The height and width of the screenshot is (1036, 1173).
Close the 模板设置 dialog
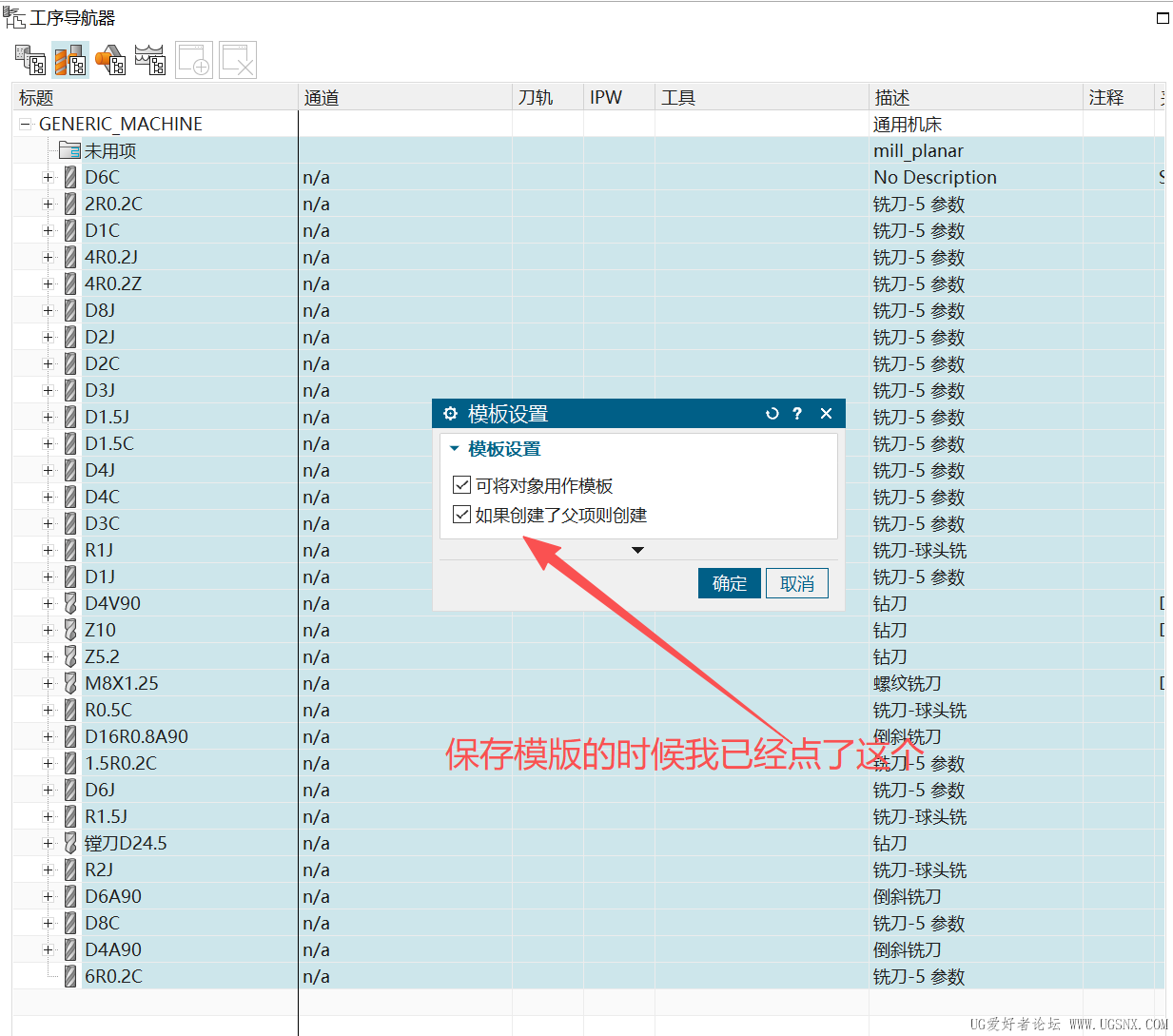click(x=826, y=414)
